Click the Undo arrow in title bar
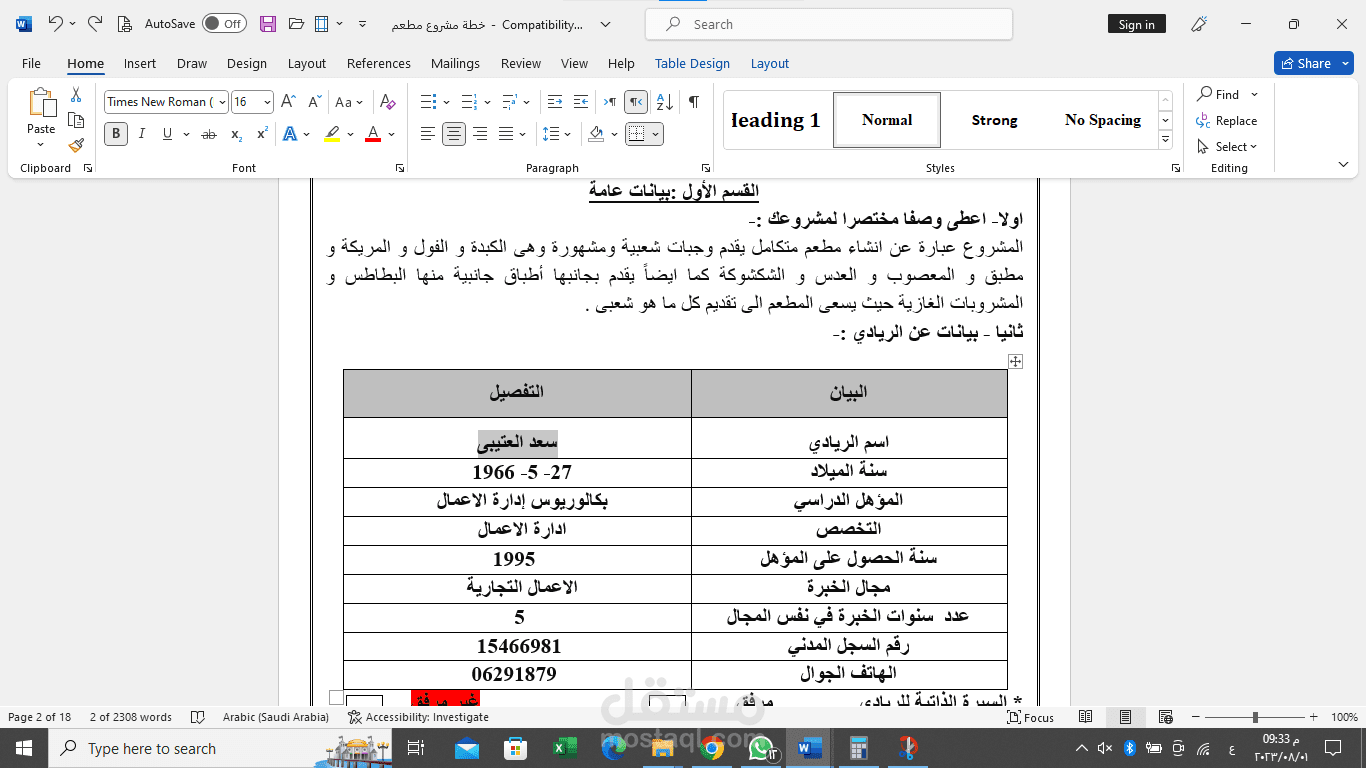1366x768 pixels. pyautogui.click(x=56, y=24)
